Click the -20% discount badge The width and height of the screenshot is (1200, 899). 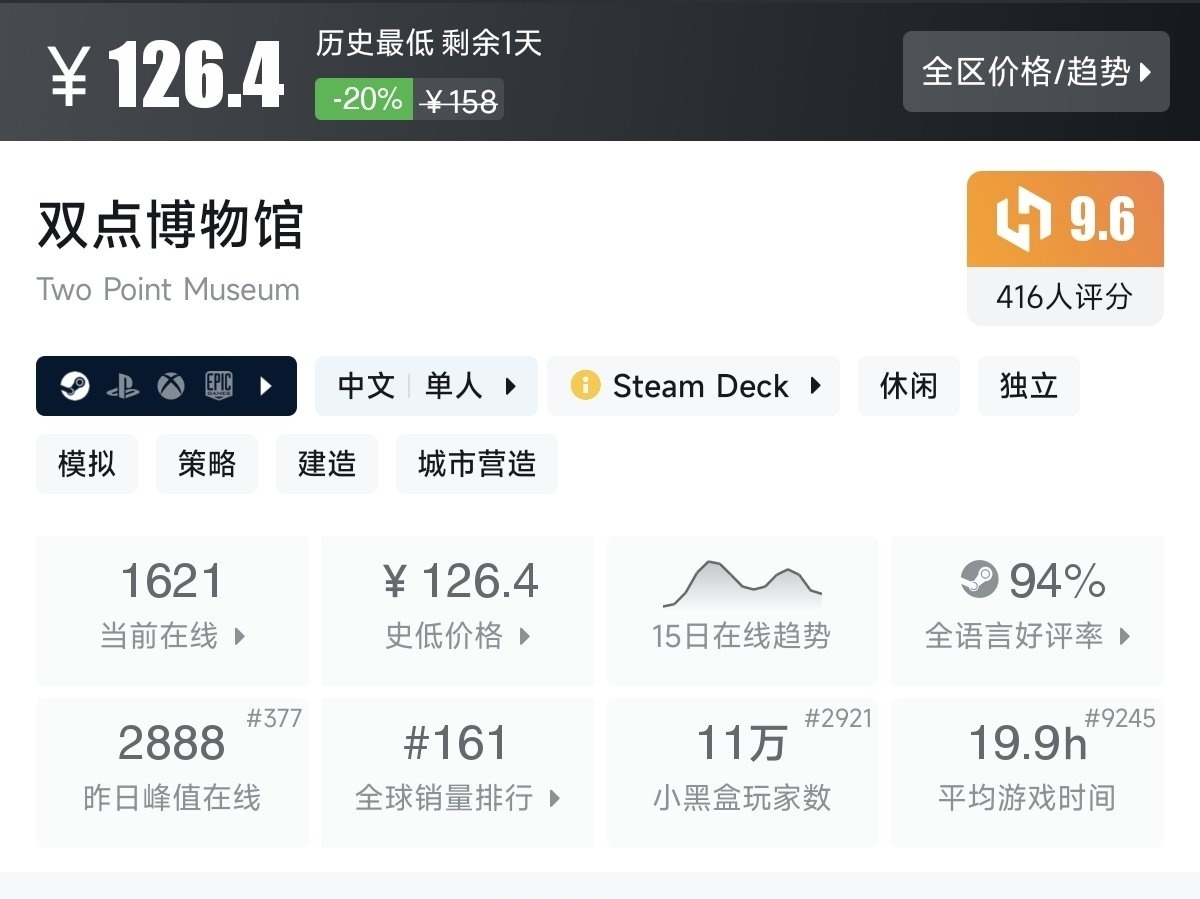(x=364, y=99)
